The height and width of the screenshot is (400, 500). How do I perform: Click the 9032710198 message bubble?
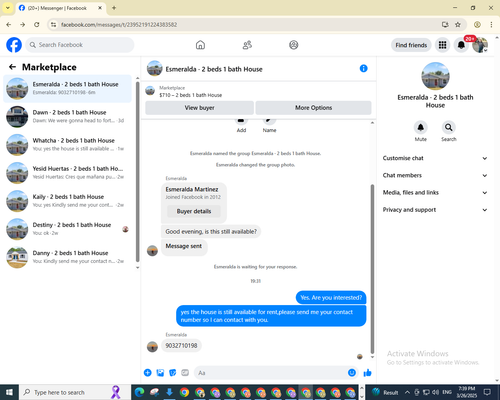pyautogui.click(x=181, y=345)
